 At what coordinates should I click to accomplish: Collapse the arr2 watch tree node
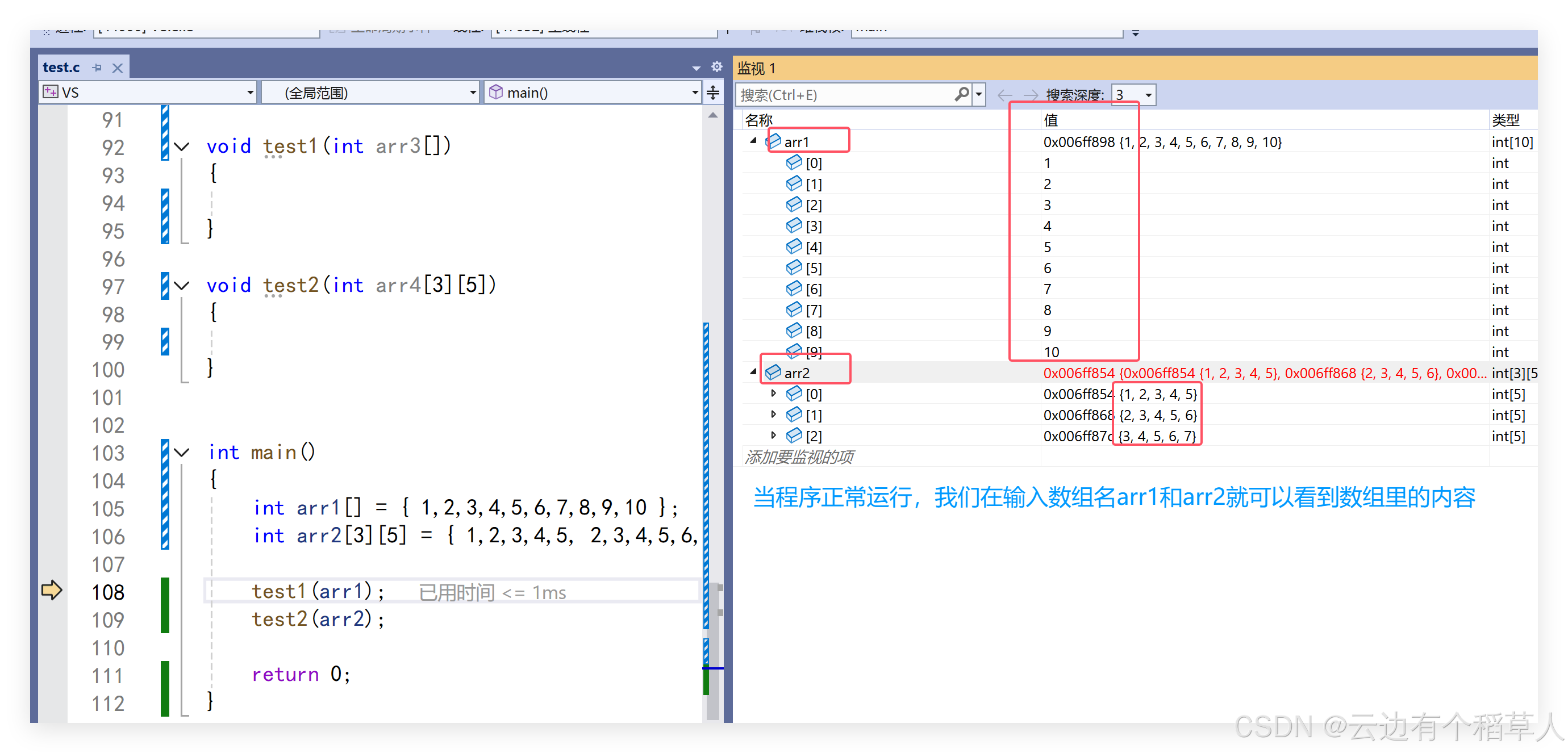(753, 371)
